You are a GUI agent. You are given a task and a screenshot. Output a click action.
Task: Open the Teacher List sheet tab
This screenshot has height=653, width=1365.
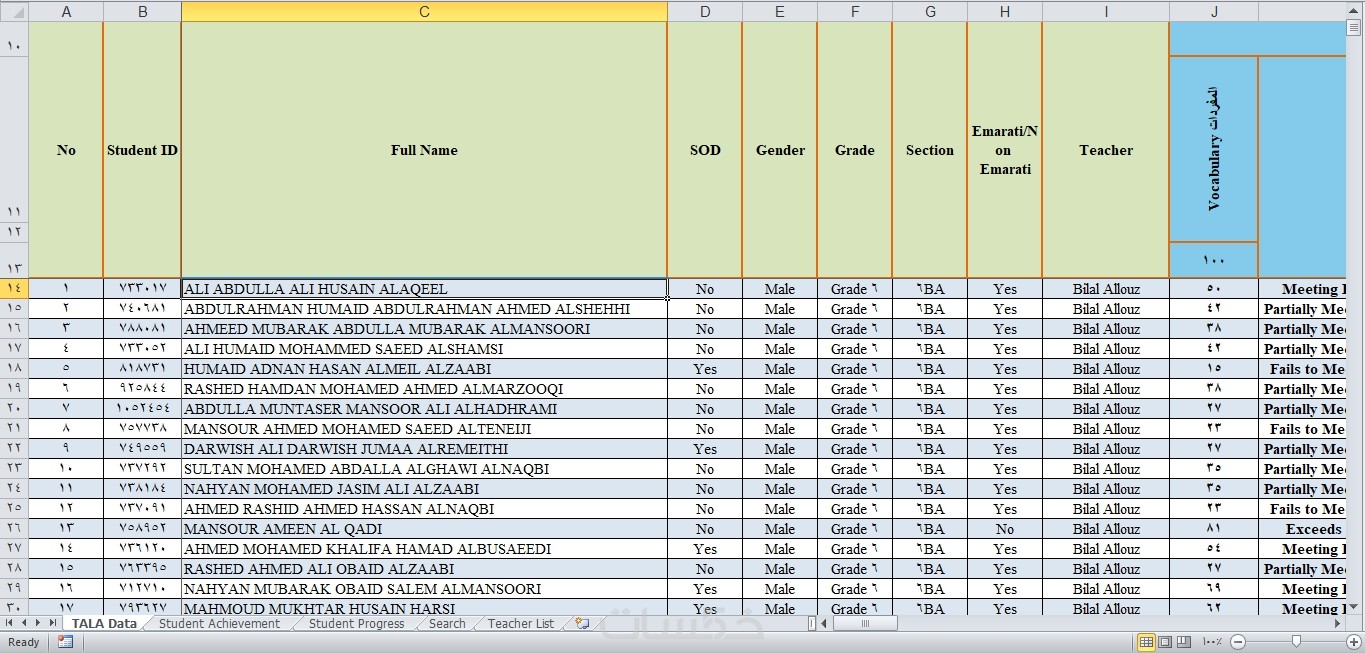[x=520, y=623]
